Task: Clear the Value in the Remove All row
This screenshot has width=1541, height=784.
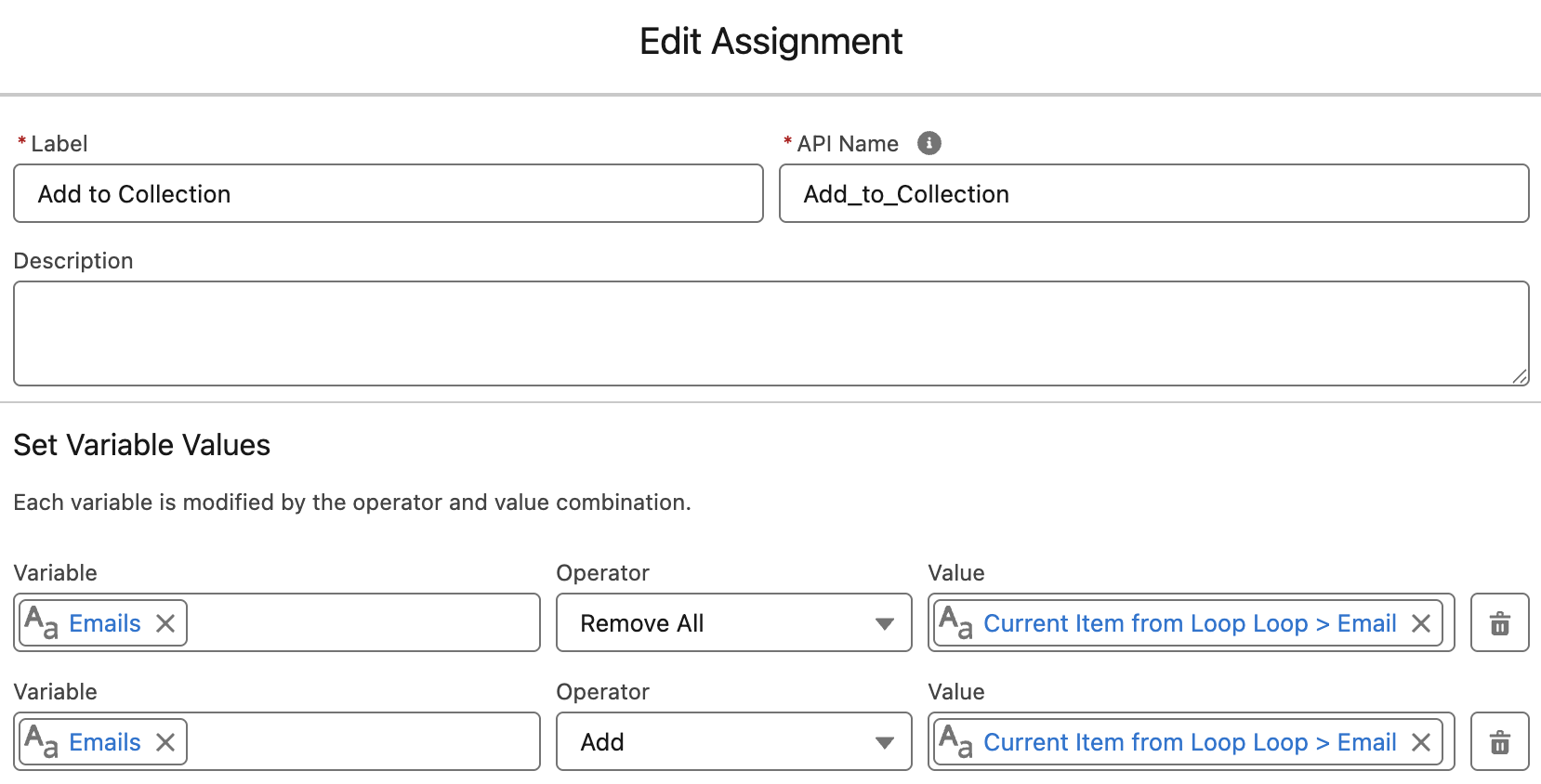Action: coord(1420,623)
